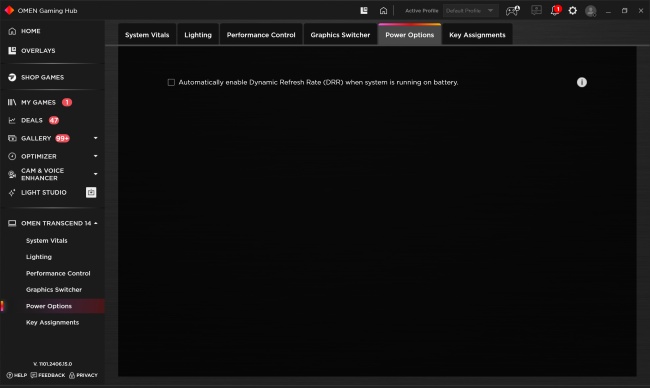Select the Power Options tab
Screen dimensions: 650x388
[x=410, y=35]
